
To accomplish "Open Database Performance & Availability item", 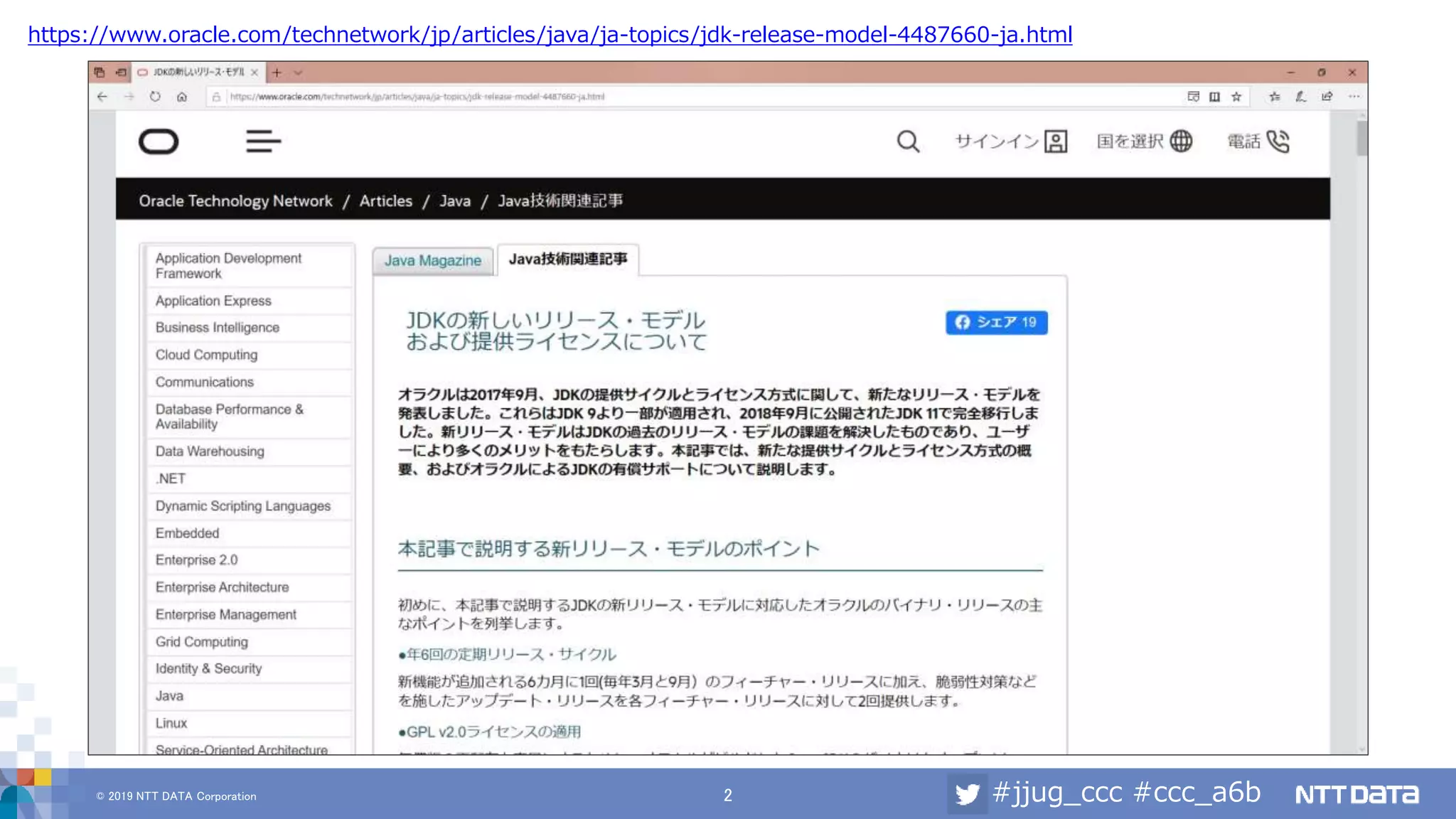I will pyautogui.click(x=249, y=417).
